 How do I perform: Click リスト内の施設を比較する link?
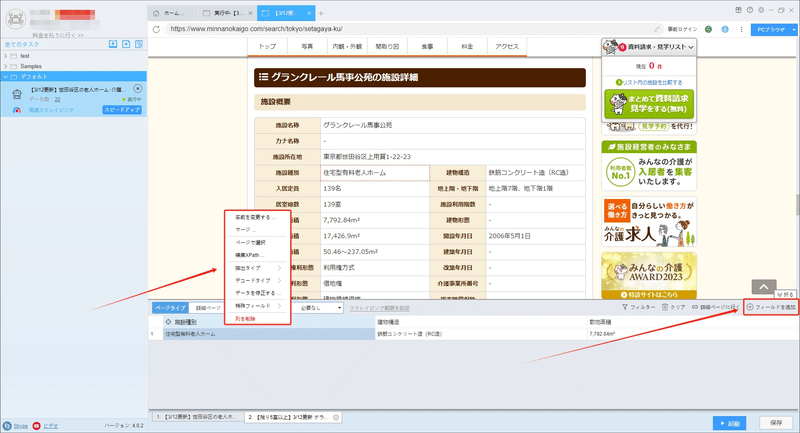point(649,82)
